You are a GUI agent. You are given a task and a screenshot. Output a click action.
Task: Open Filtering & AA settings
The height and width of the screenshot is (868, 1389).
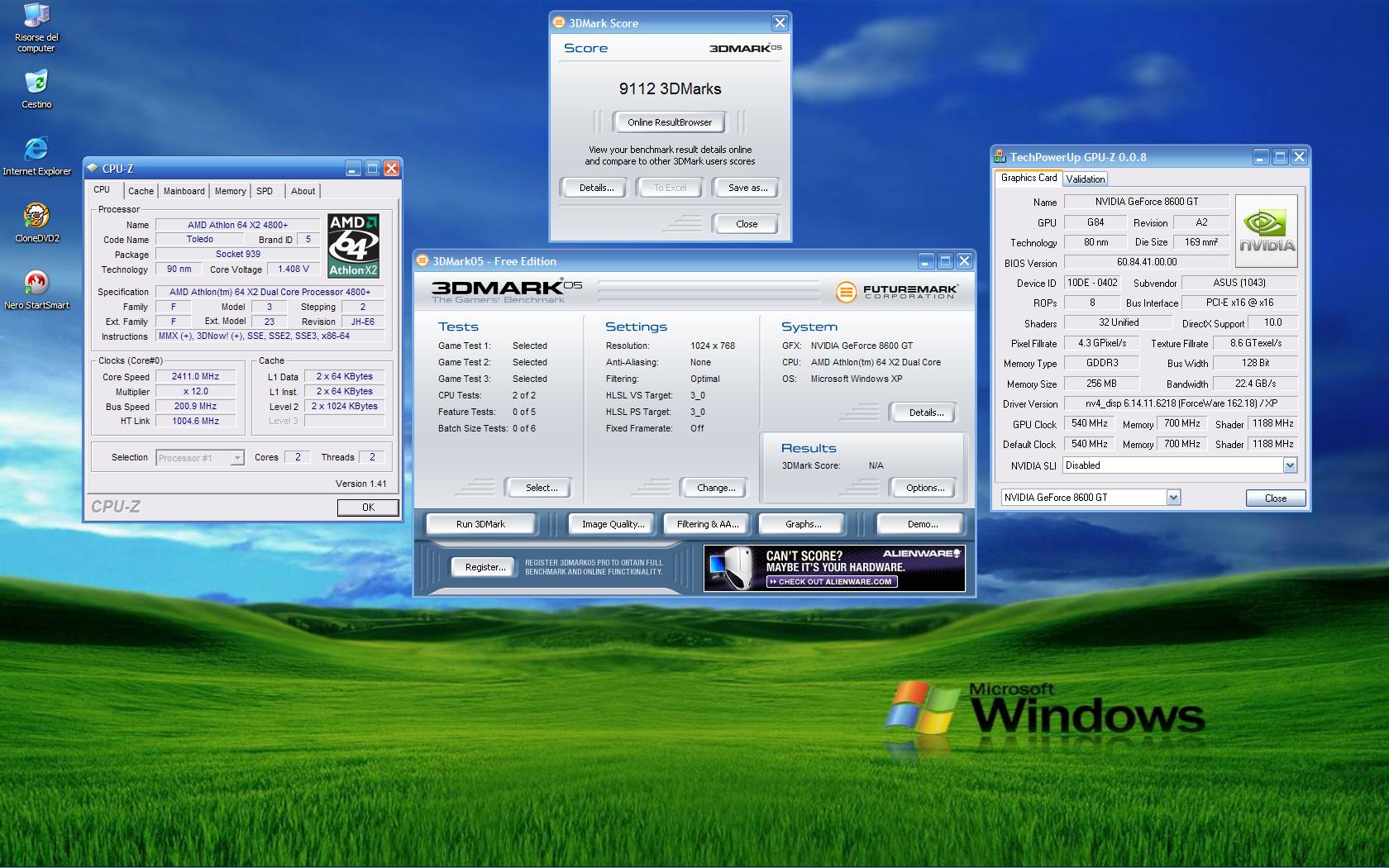tap(708, 524)
